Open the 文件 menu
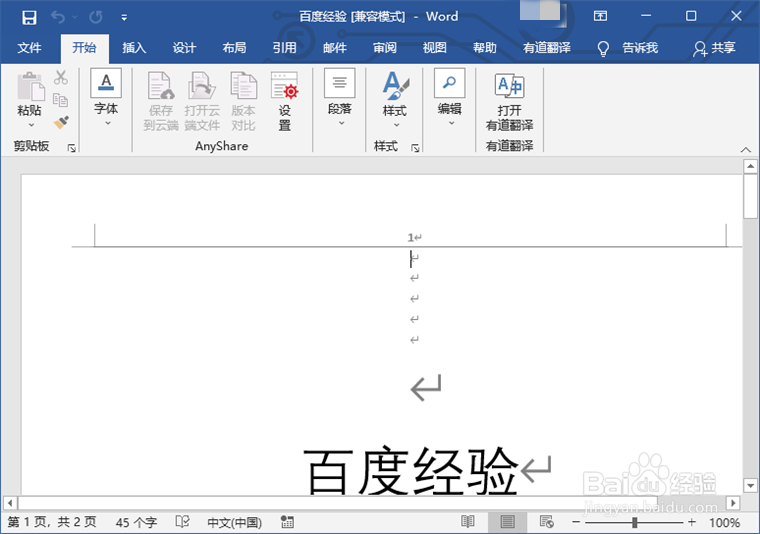The height and width of the screenshot is (534, 760). [30, 47]
